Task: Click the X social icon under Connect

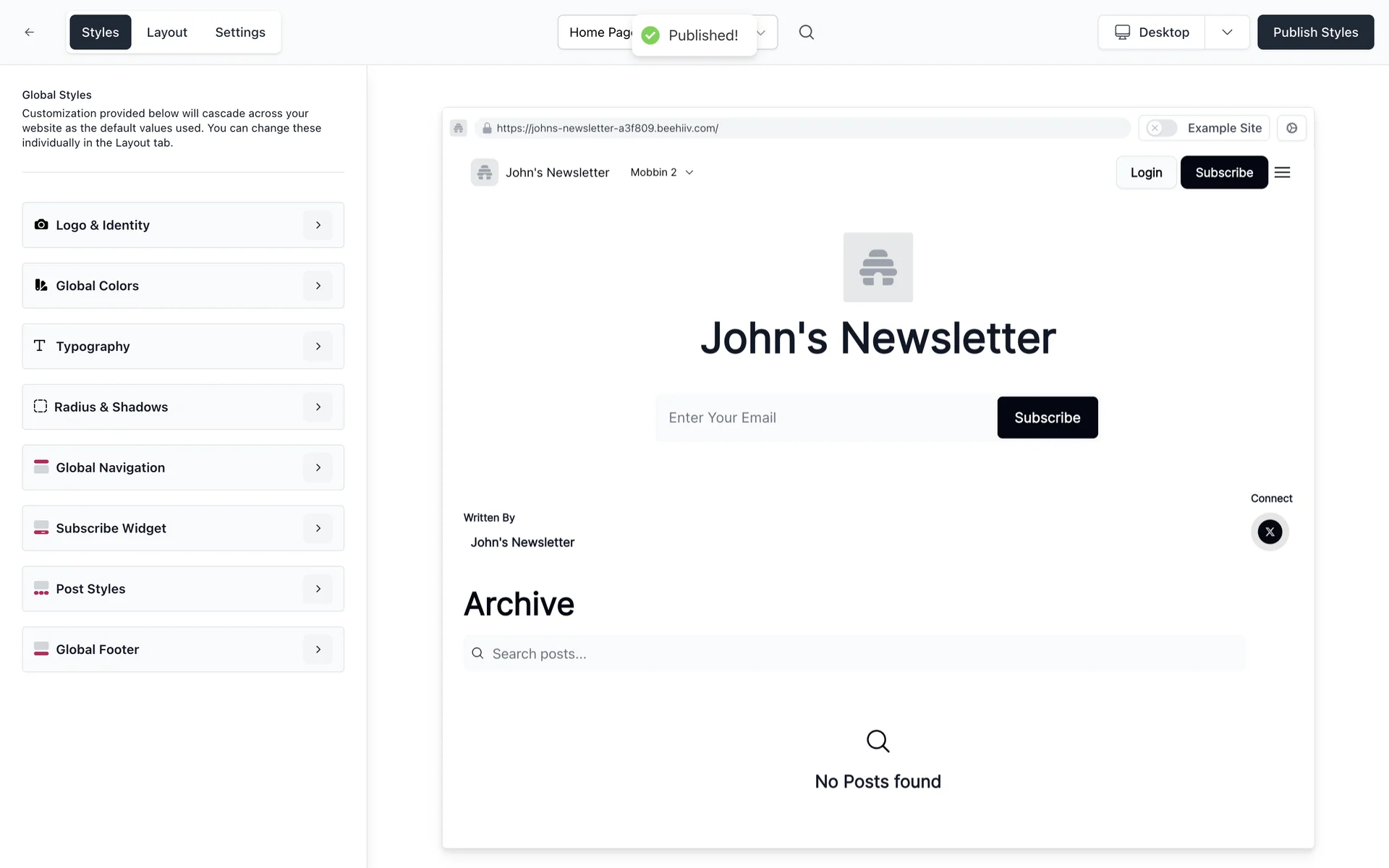Action: point(1270,532)
